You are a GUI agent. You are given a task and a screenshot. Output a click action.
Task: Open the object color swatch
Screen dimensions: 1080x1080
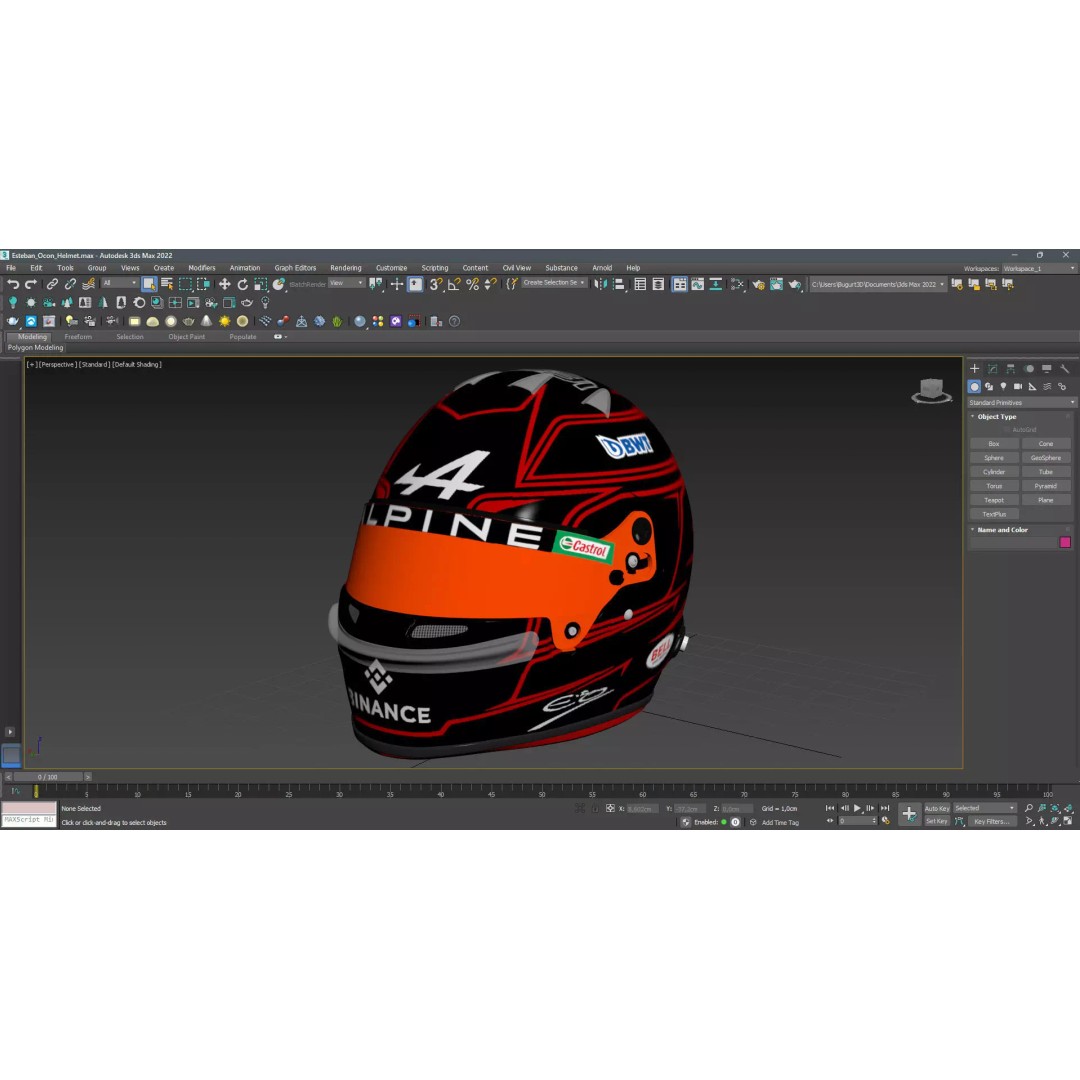[x=1066, y=542]
